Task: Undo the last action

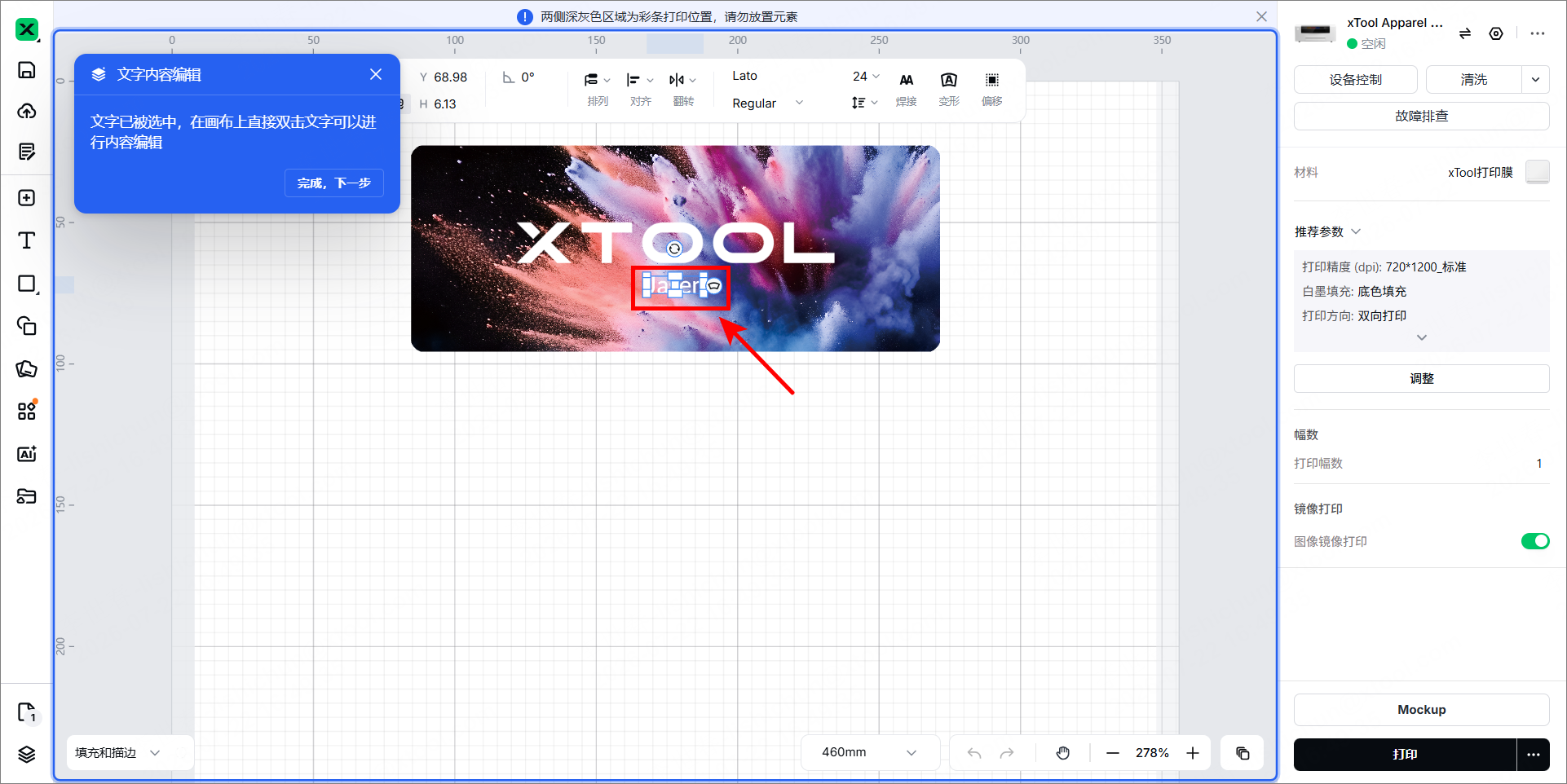Action: (974, 753)
